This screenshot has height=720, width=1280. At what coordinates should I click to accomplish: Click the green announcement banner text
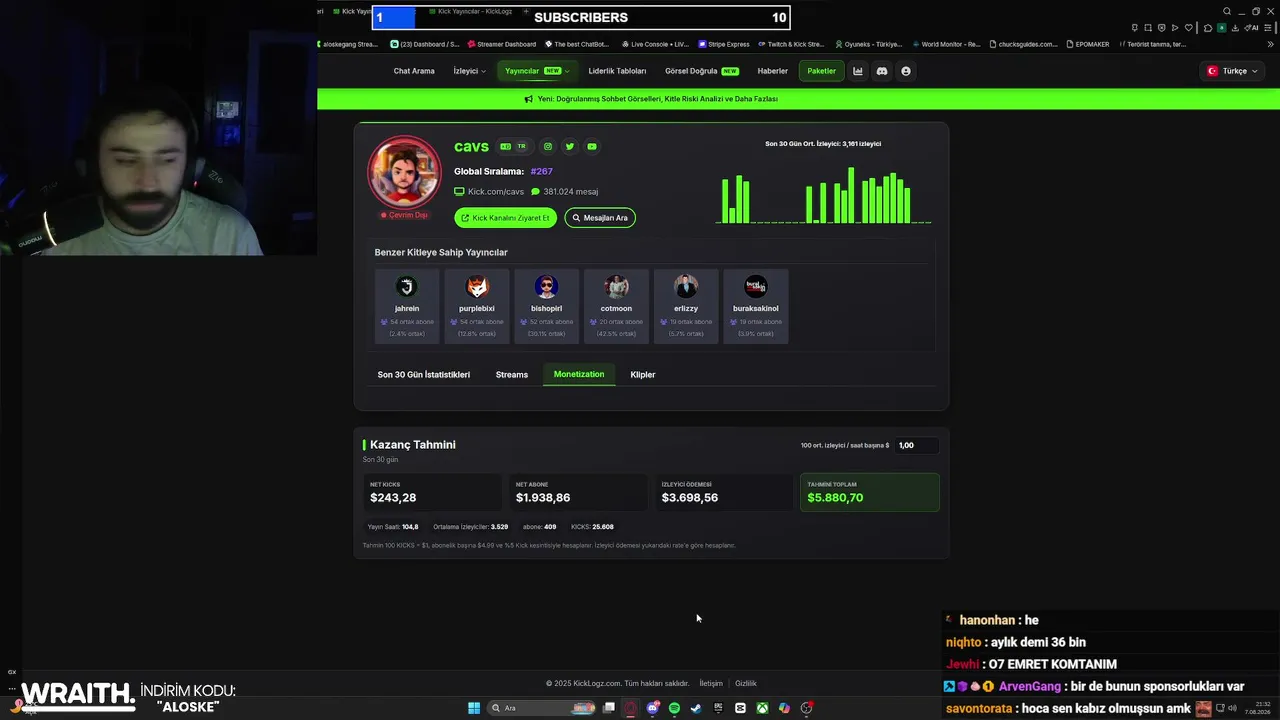tap(658, 99)
